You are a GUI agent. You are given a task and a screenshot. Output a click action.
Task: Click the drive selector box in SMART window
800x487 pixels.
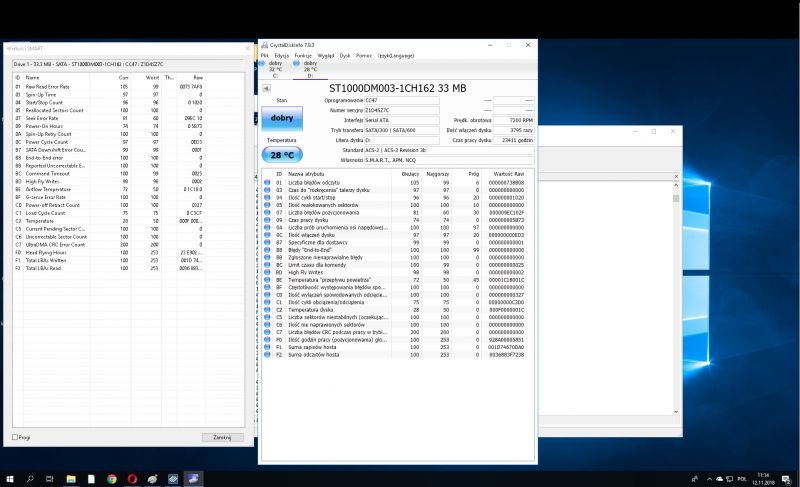coord(128,64)
